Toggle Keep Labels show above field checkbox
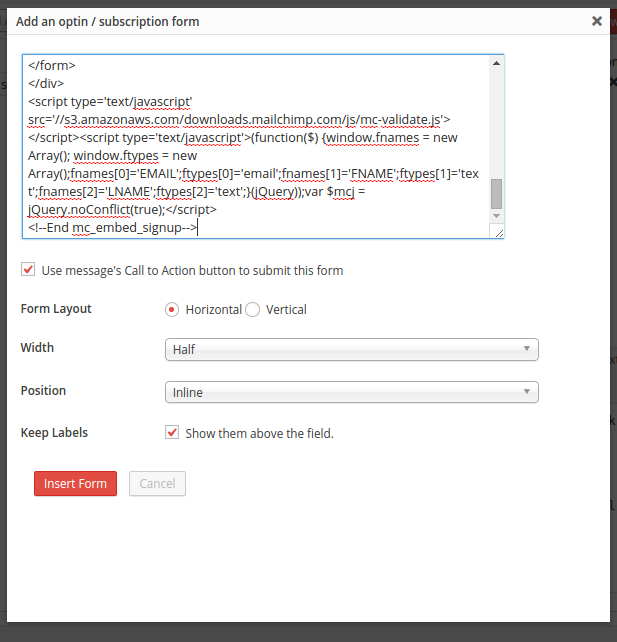This screenshot has height=642, width=617. tap(172, 432)
